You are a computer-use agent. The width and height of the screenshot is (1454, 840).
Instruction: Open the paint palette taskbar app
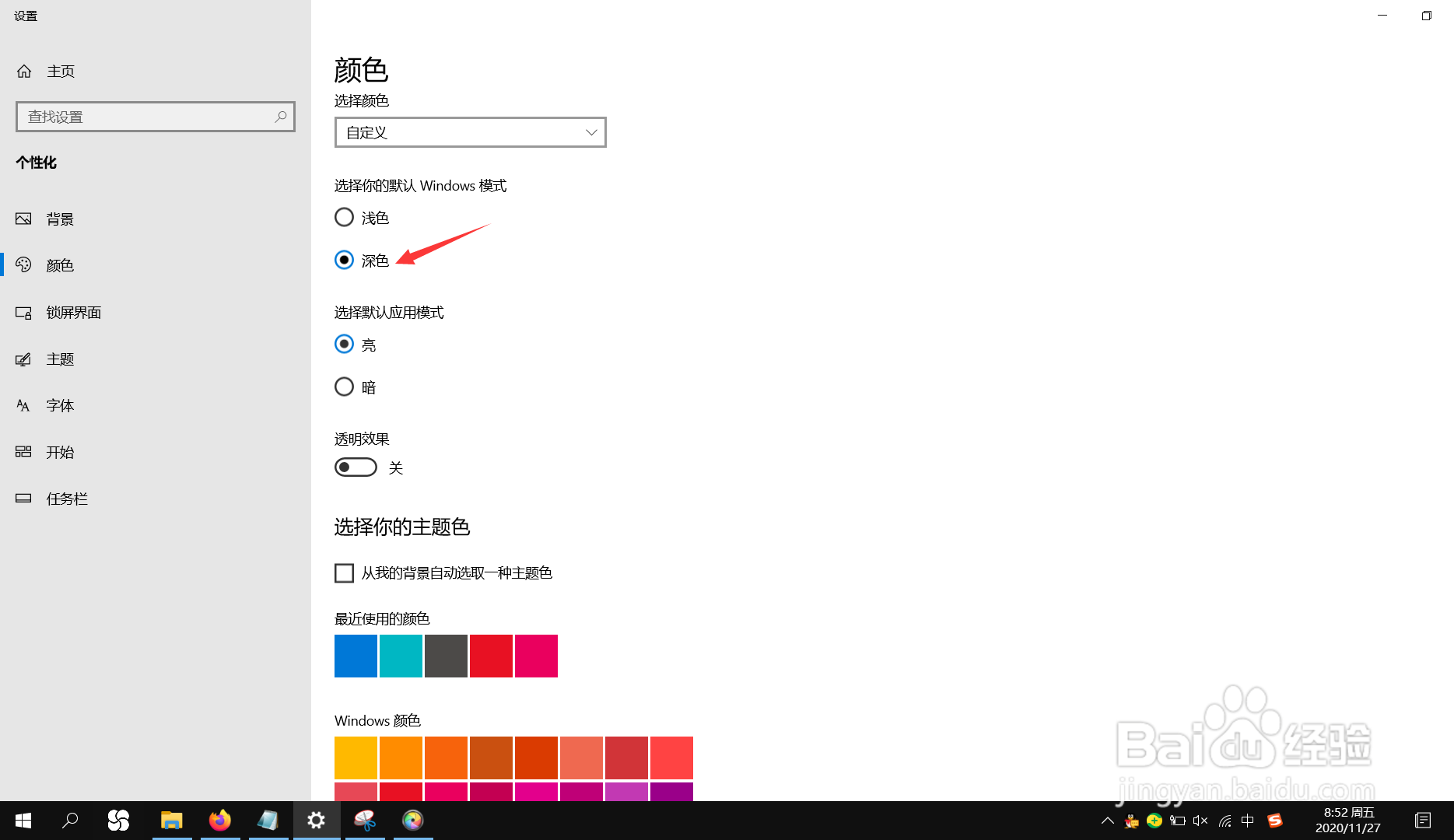tap(365, 821)
